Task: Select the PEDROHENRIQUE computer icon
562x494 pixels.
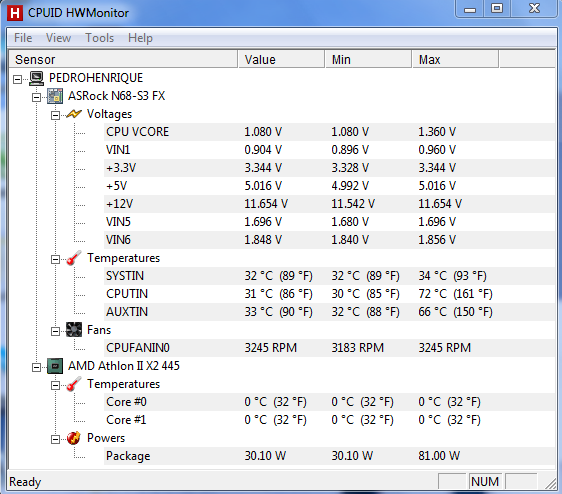Action: (x=36, y=78)
